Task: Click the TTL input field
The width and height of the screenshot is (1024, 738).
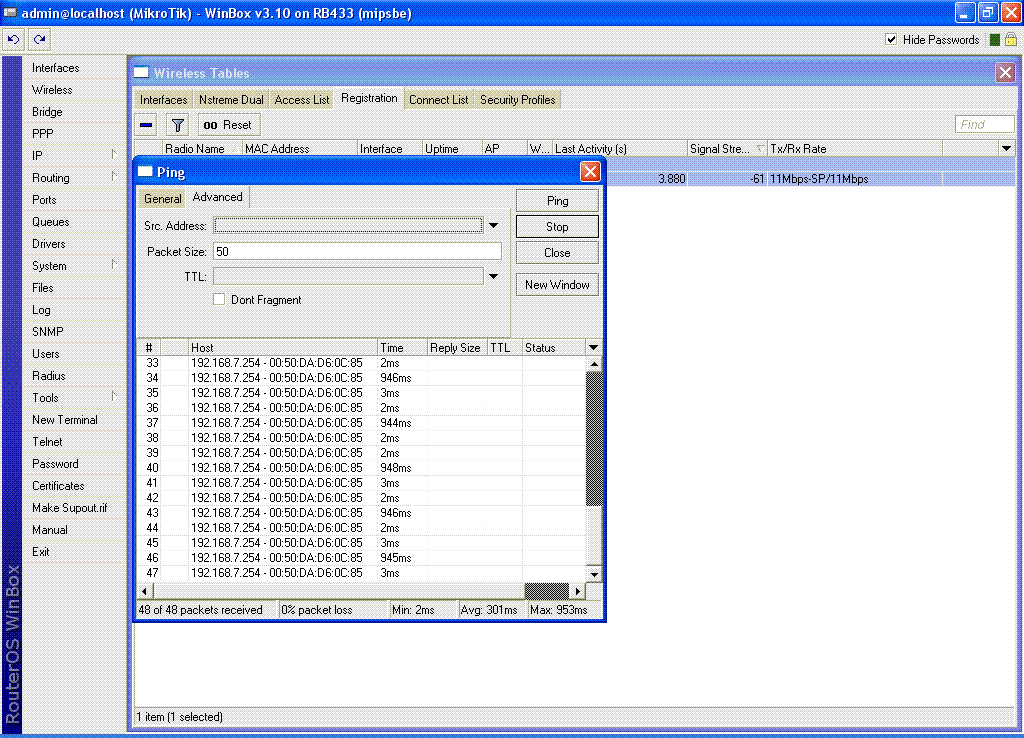Action: pos(349,276)
